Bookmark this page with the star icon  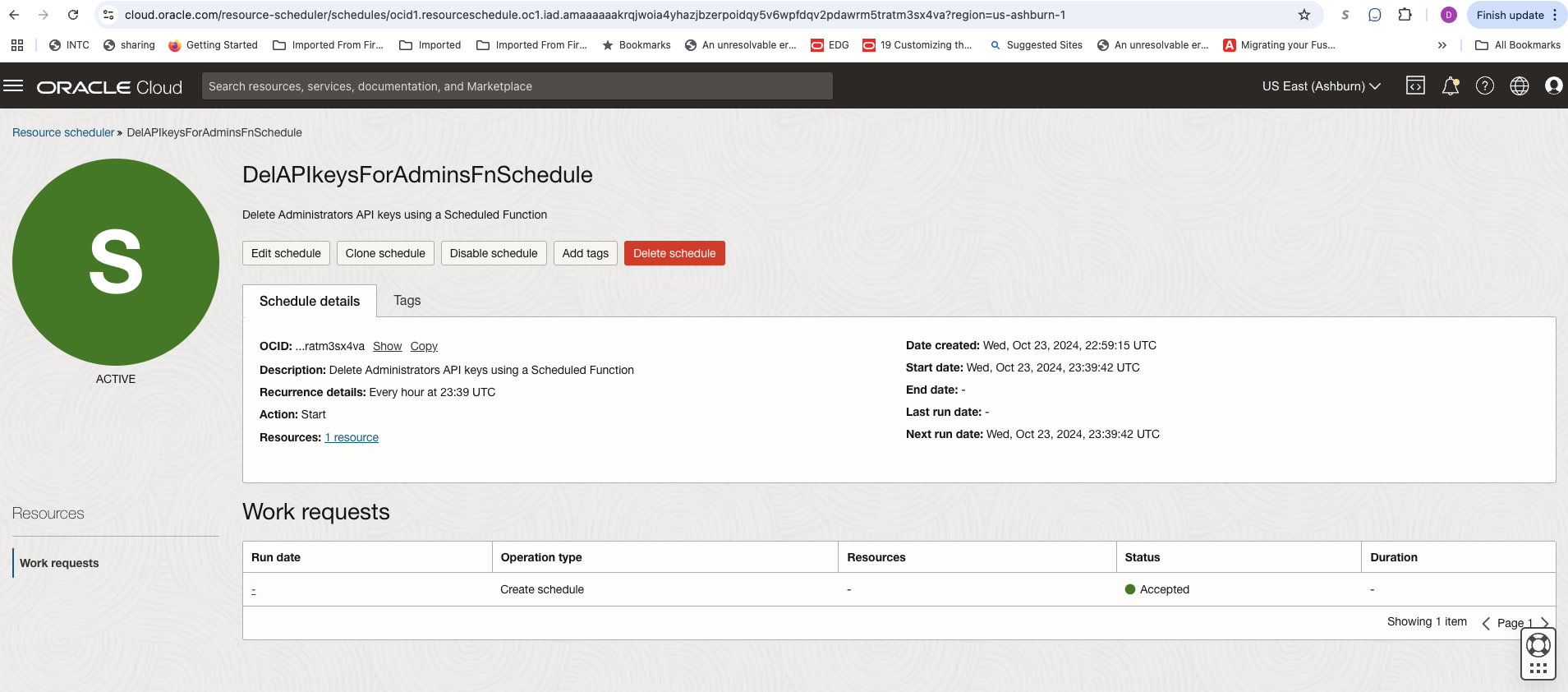pos(1304,15)
